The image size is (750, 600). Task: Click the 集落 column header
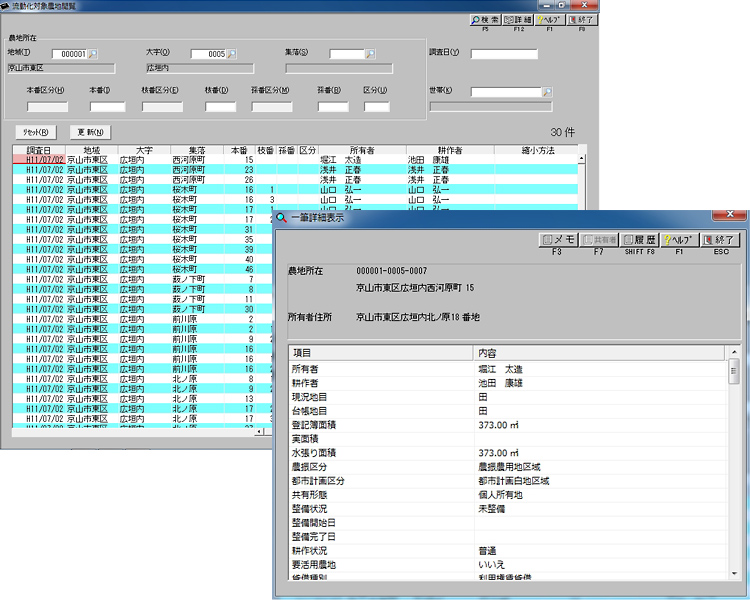click(197, 150)
